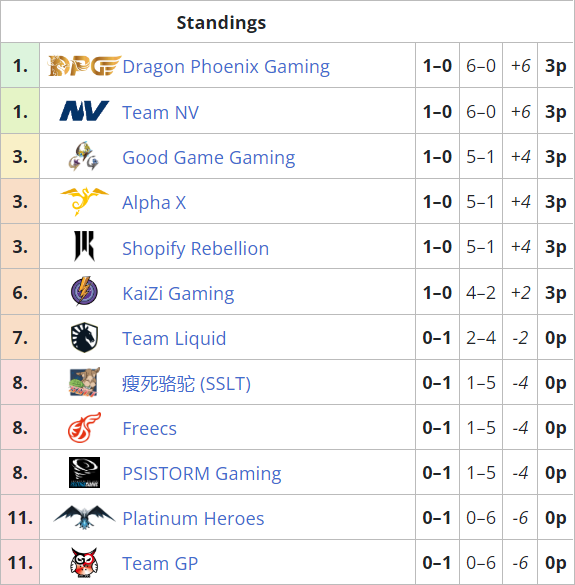This screenshot has height=585, width=575.
Task: Follow the Team Liquid link
Action: [x=174, y=339]
